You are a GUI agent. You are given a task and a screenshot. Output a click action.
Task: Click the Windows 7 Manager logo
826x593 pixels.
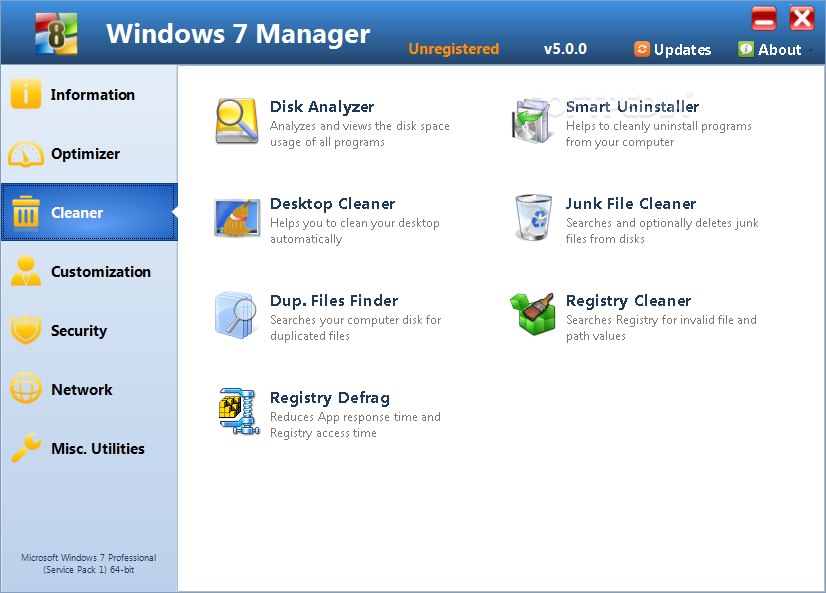[x=56, y=34]
